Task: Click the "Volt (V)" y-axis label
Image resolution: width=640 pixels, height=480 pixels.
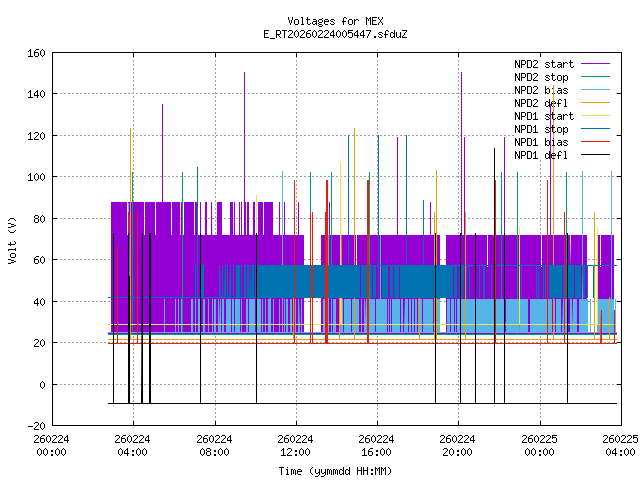Action: [12, 239]
